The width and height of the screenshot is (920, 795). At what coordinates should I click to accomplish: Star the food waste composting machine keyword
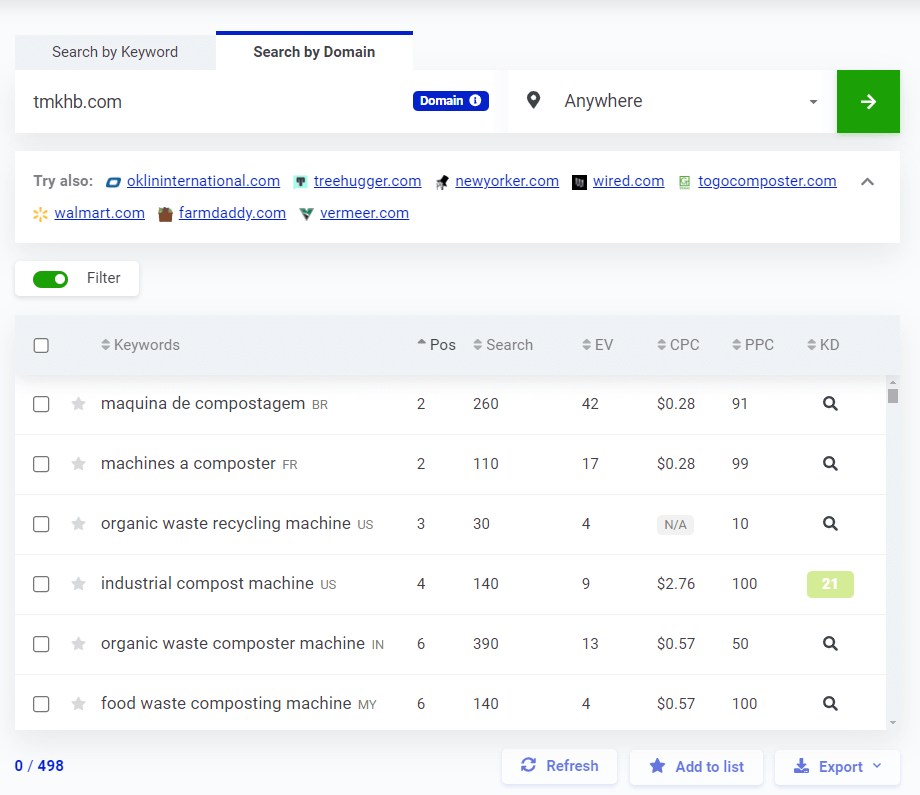point(78,703)
